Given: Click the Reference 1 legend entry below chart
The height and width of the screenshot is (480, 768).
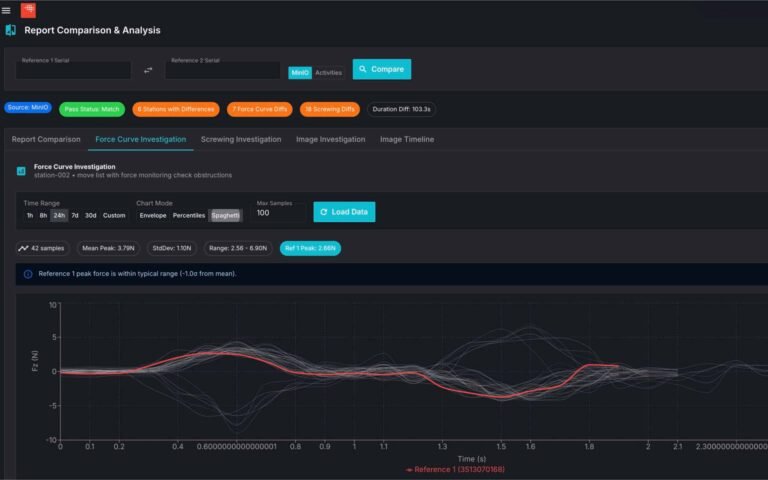Looking at the screenshot, I should (456, 470).
